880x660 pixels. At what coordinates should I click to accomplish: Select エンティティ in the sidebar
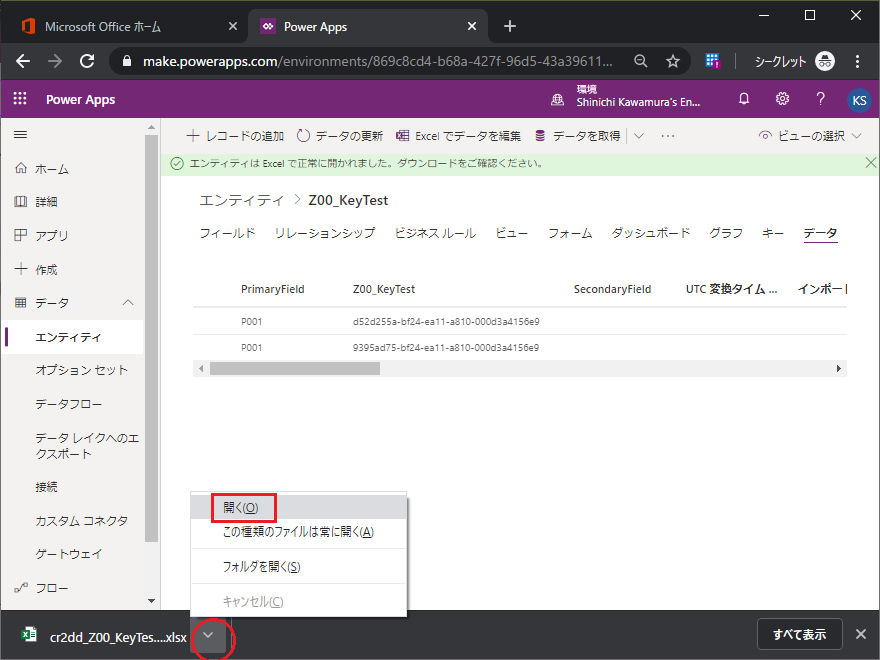pyautogui.click(x=72, y=337)
